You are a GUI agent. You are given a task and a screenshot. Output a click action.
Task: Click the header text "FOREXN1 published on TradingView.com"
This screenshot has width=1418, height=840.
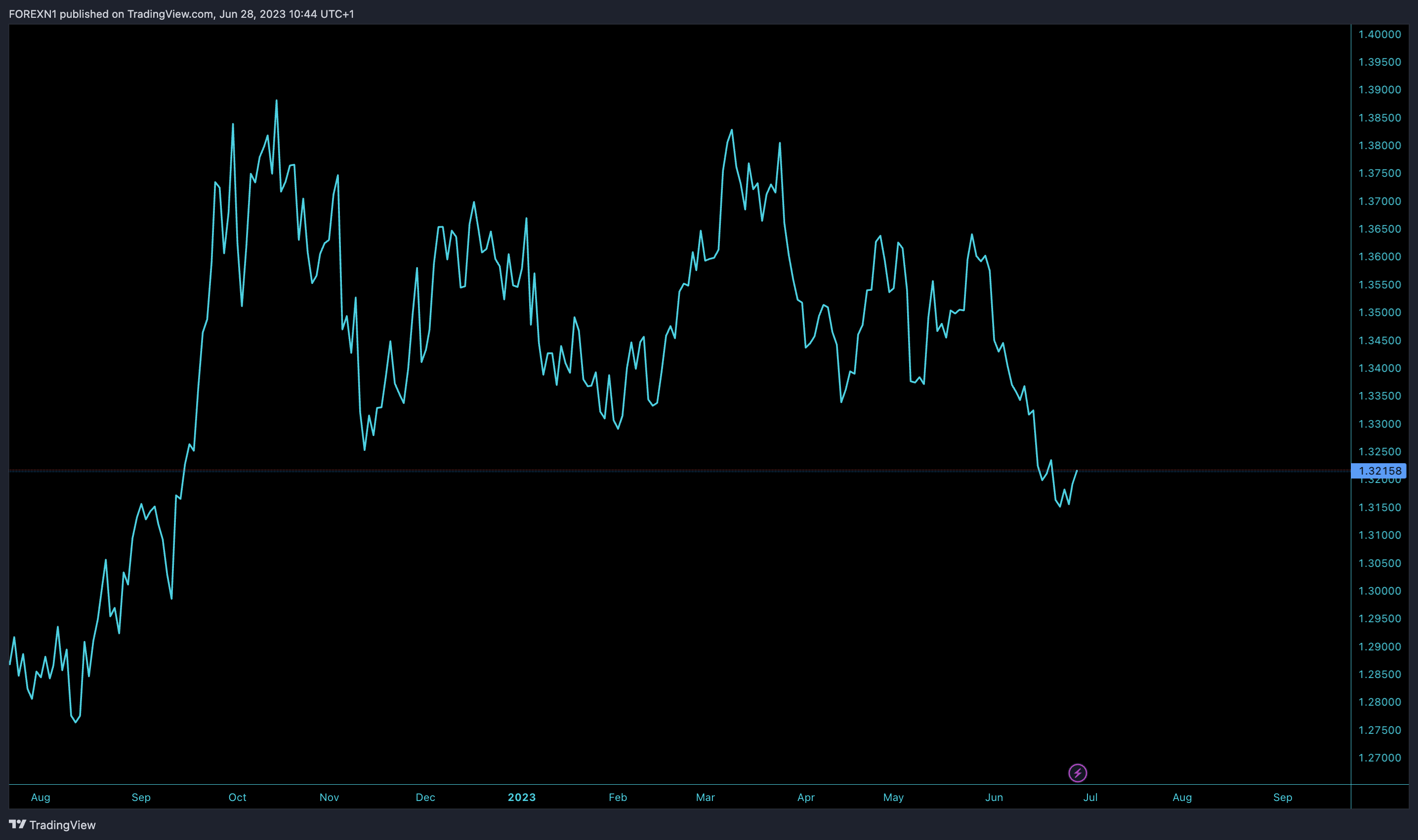click(x=111, y=14)
